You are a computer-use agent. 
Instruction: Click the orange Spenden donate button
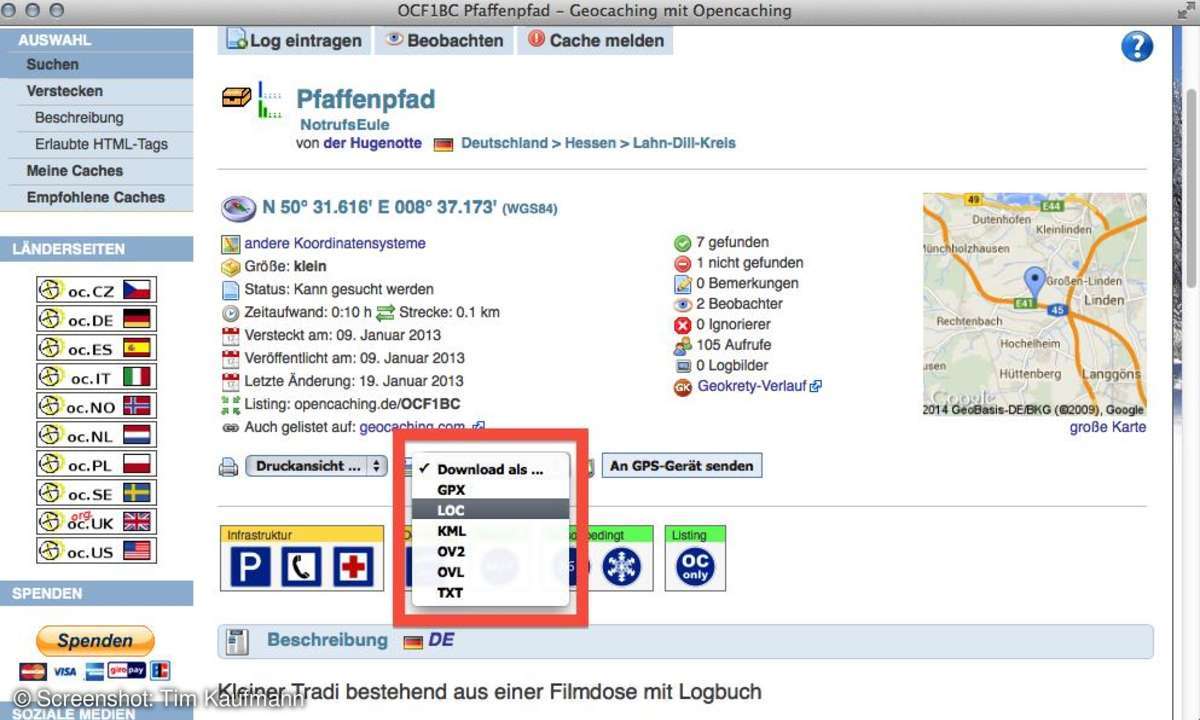95,641
